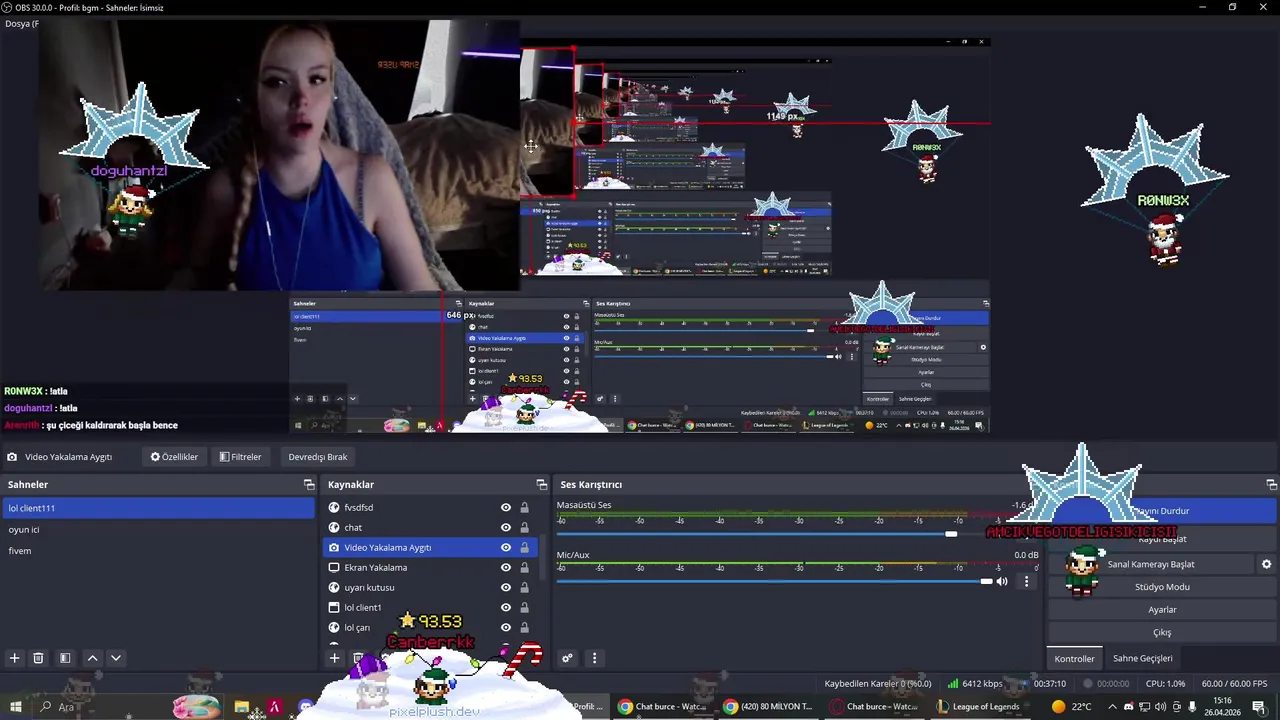Viewport: 1280px width, 720px height.
Task: Open Filtreler for selected source
Action: click(240, 457)
